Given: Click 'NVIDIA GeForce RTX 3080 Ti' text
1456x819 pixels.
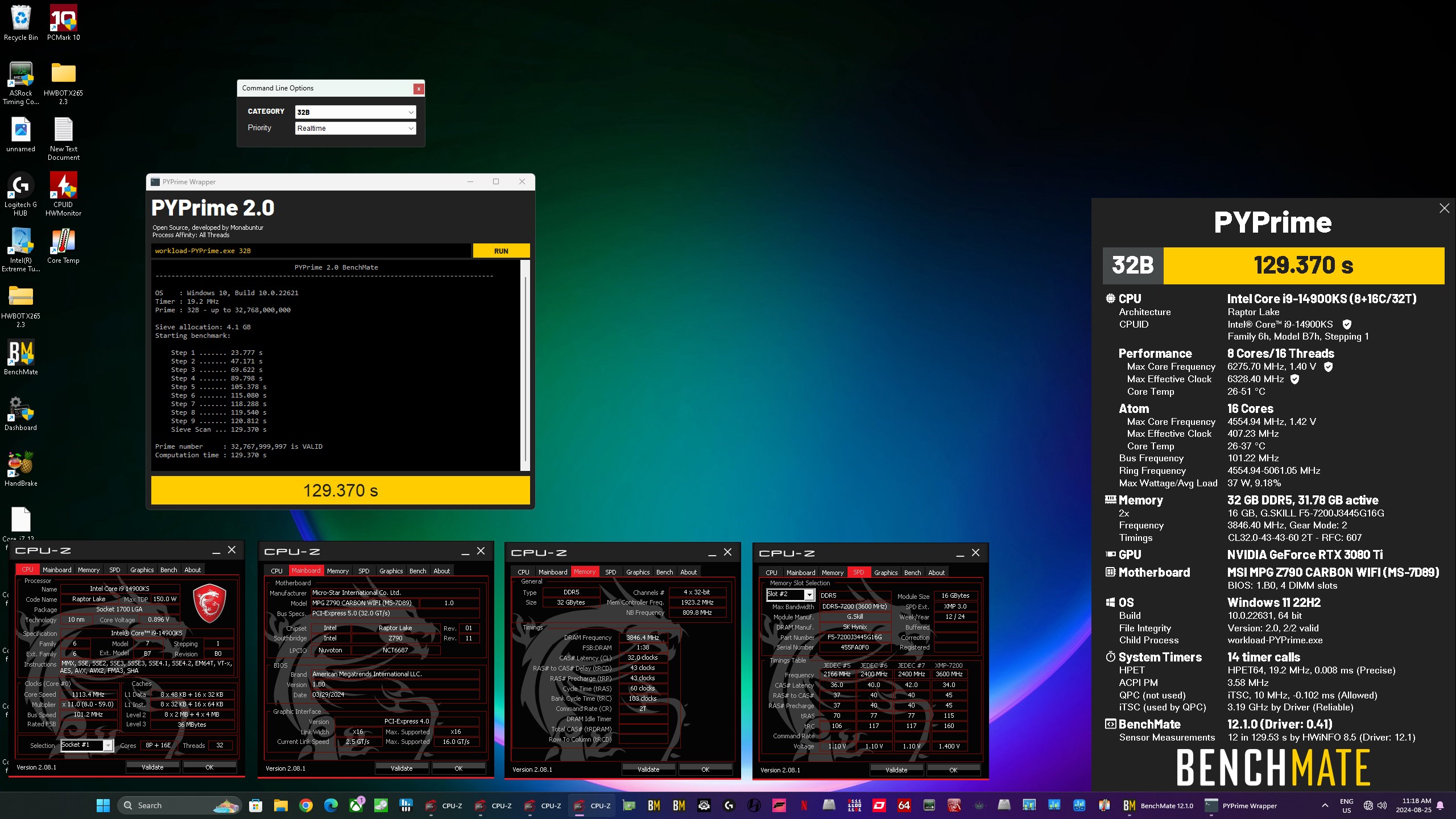Looking at the screenshot, I should [1305, 555].
